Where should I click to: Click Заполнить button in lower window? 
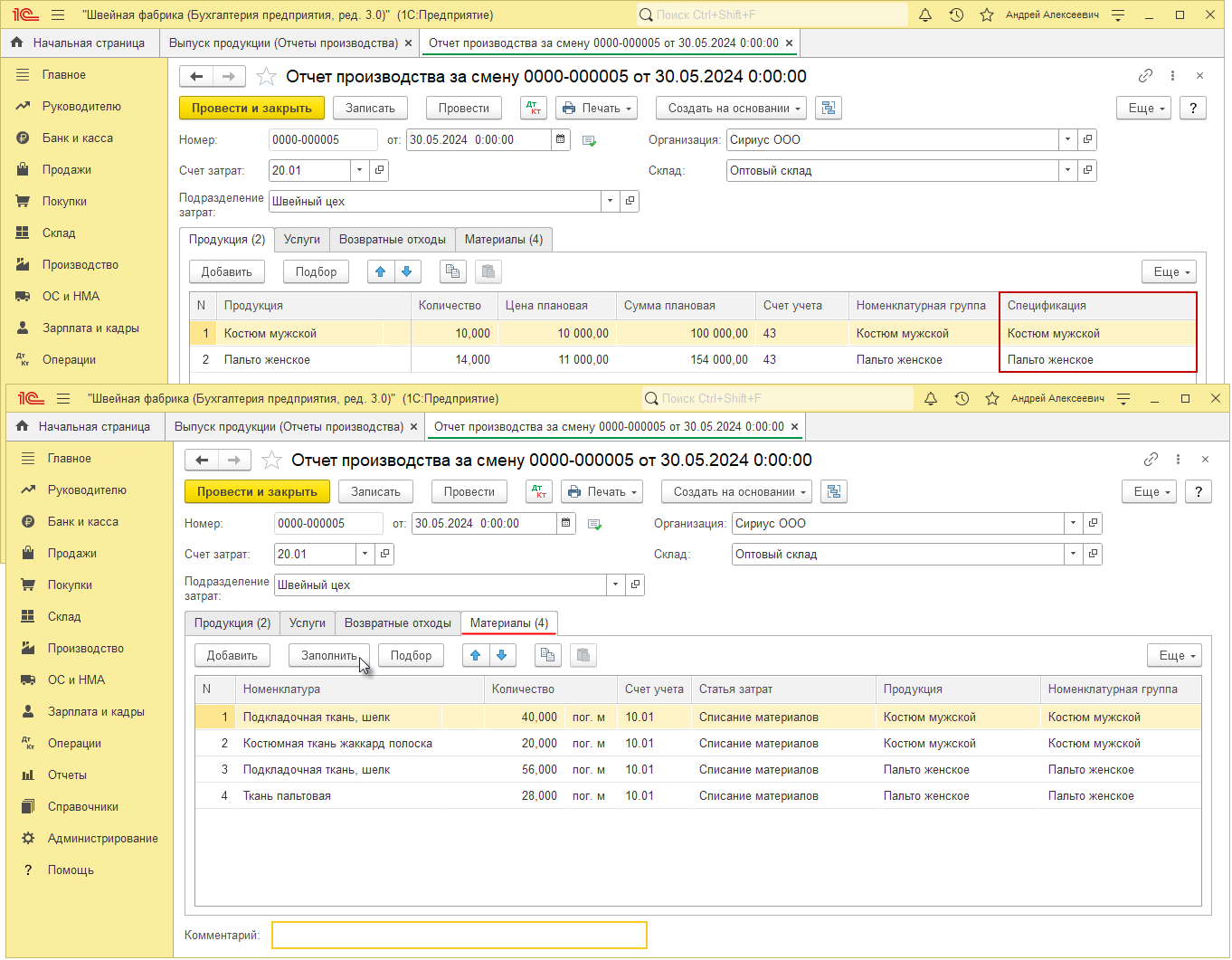[329, 655]
